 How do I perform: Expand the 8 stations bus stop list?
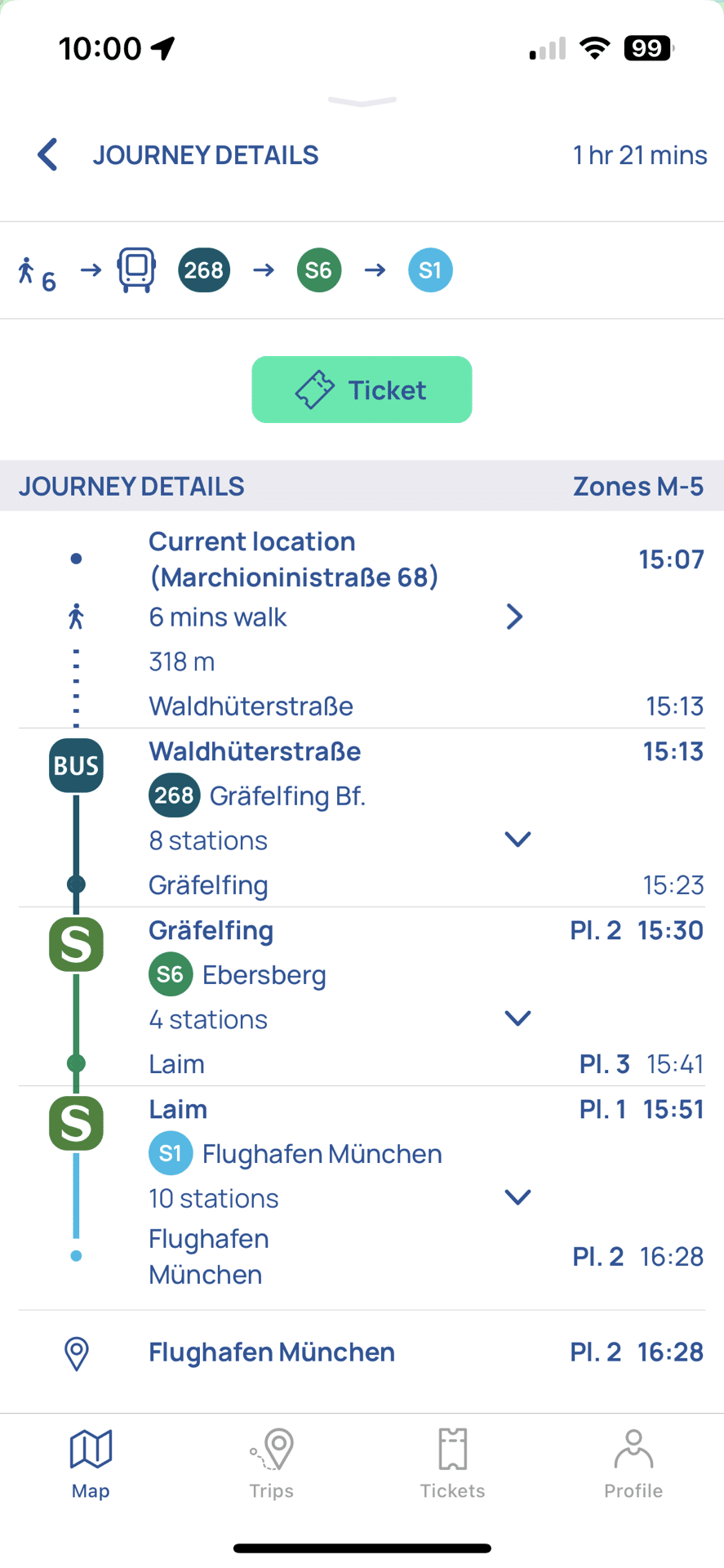point(517,840)
